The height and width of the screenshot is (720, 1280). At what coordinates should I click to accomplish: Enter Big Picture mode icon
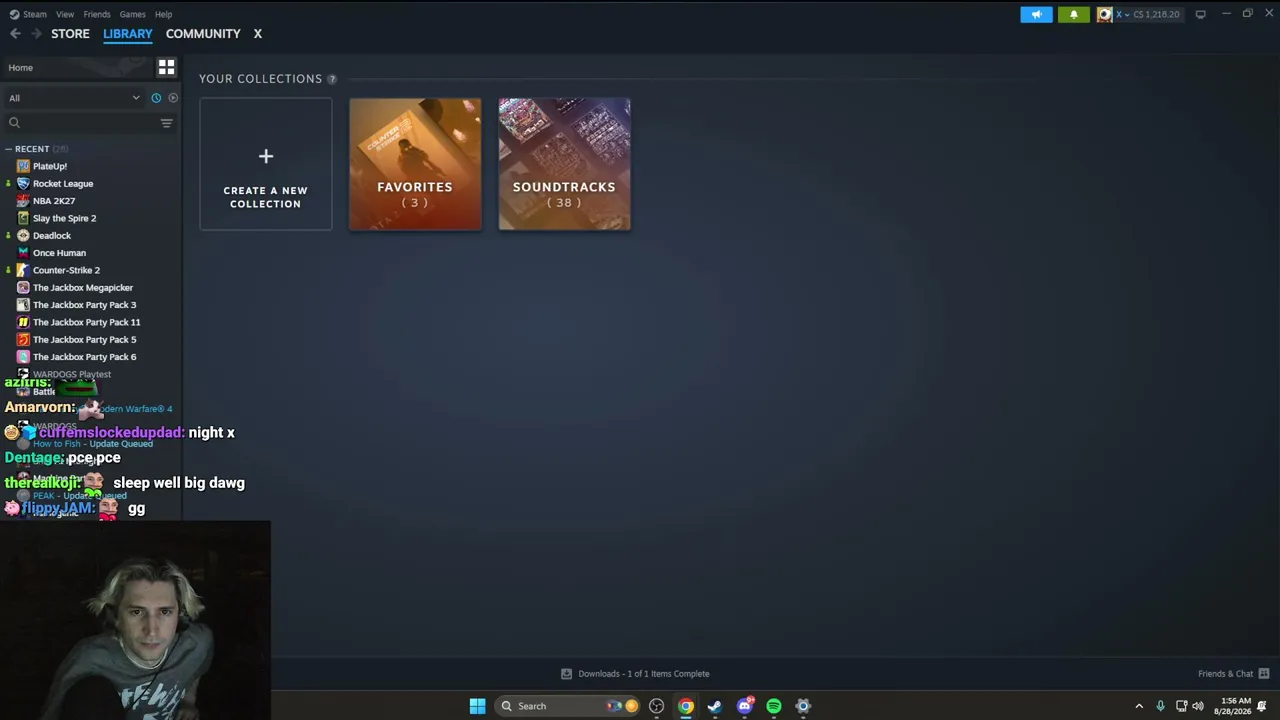[1200, 14]
